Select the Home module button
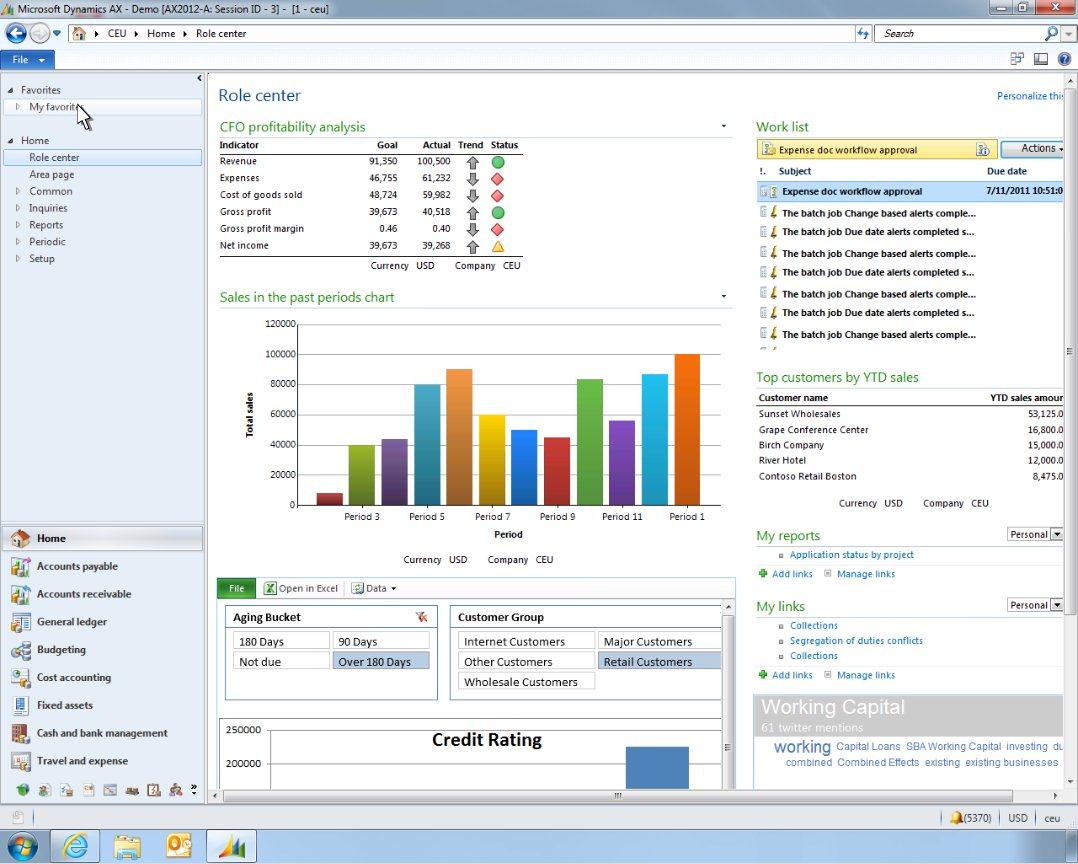 (x=102, y=538)
